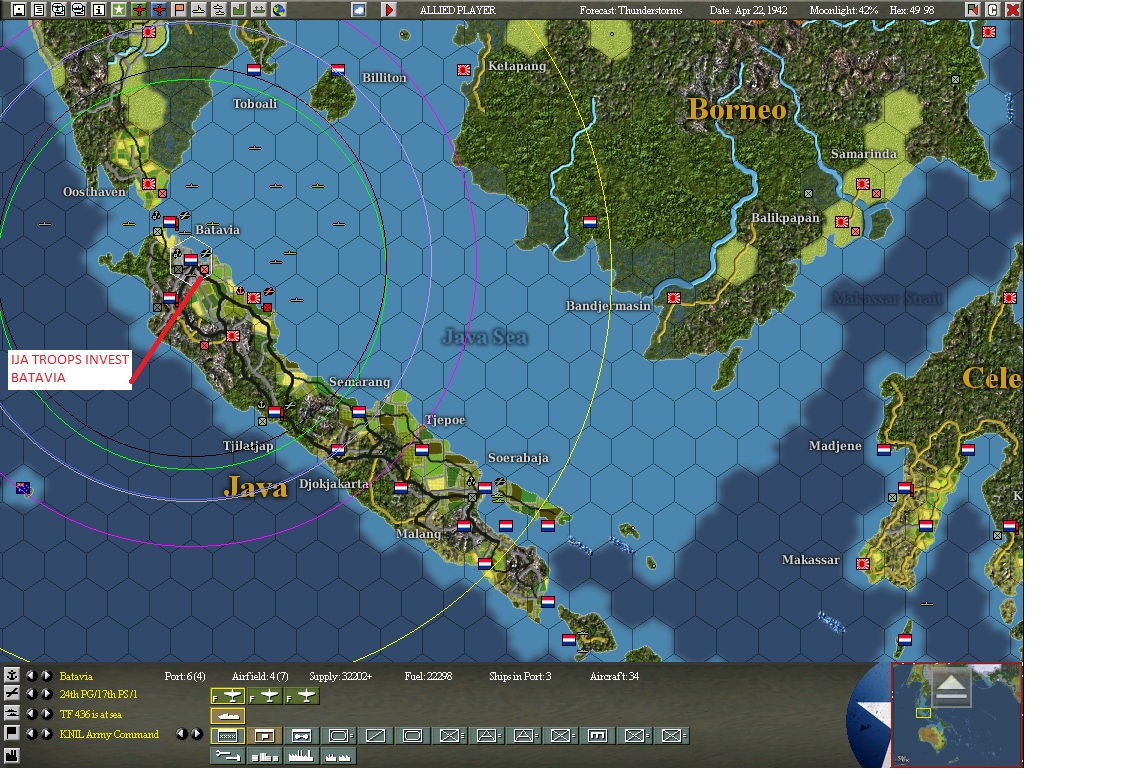Image resolution: width=1137 pixels, height=774 pixels.
Task: Select the Batavia base hex on map
Action: click(x=191, y=260)
